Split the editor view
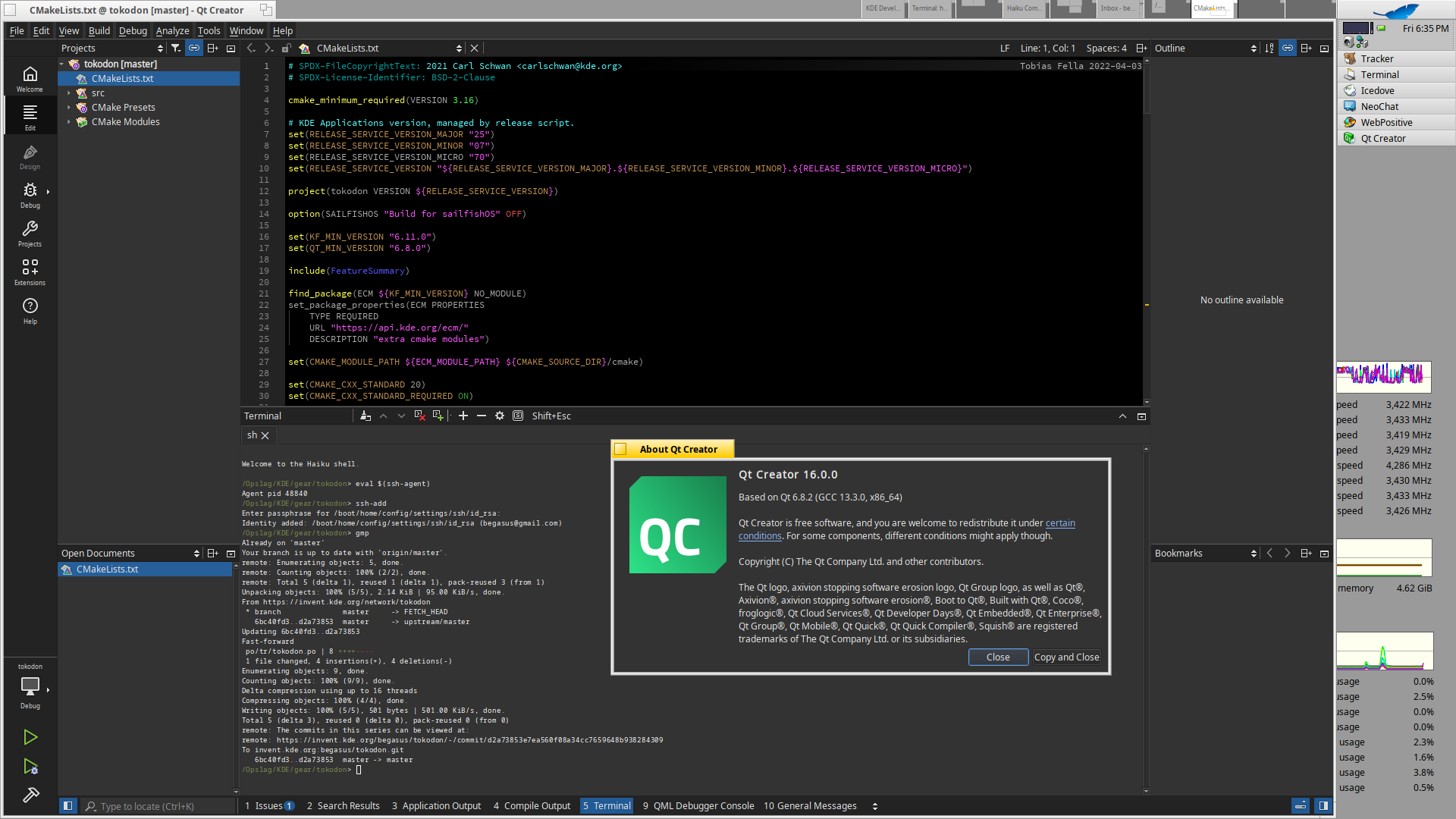The height and width of the screenshot is (819, 1456). click(x=1141, y=48)
